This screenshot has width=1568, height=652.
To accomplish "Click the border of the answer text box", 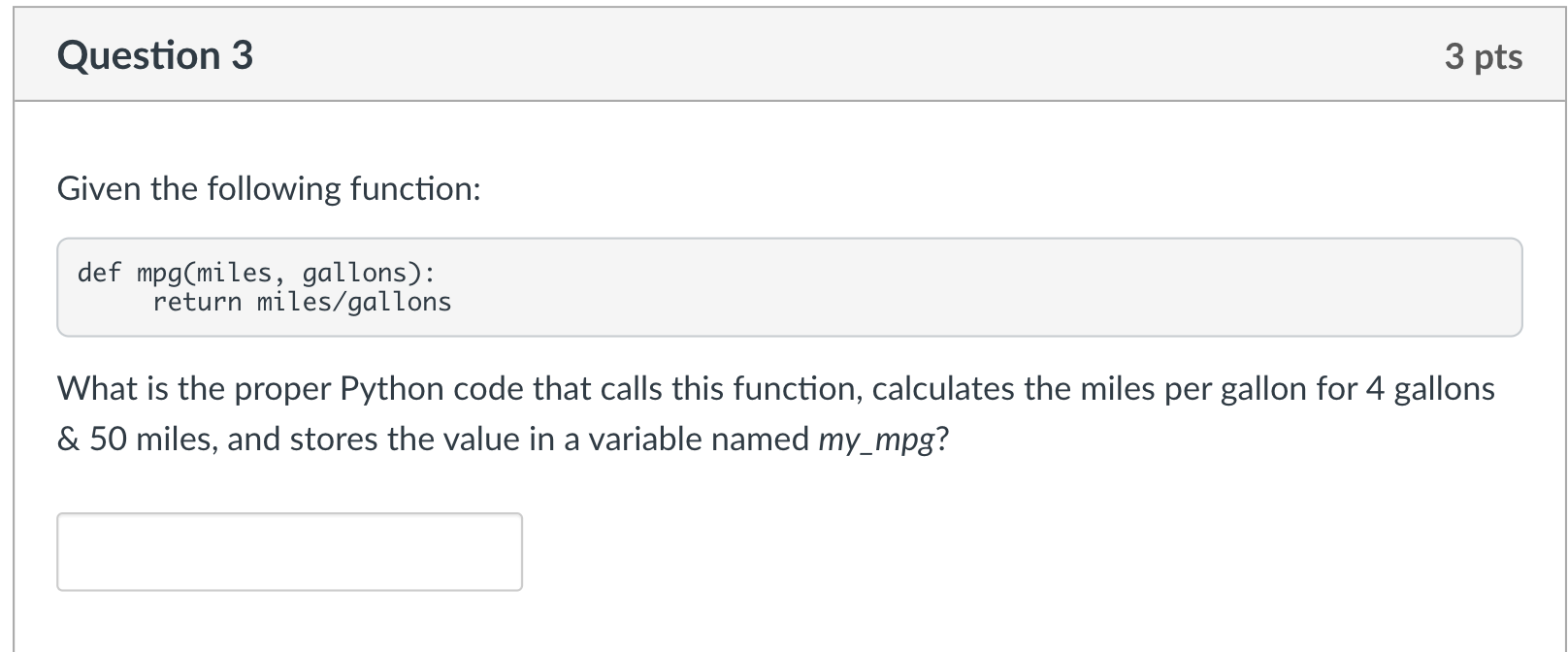I will click(289, 515).
